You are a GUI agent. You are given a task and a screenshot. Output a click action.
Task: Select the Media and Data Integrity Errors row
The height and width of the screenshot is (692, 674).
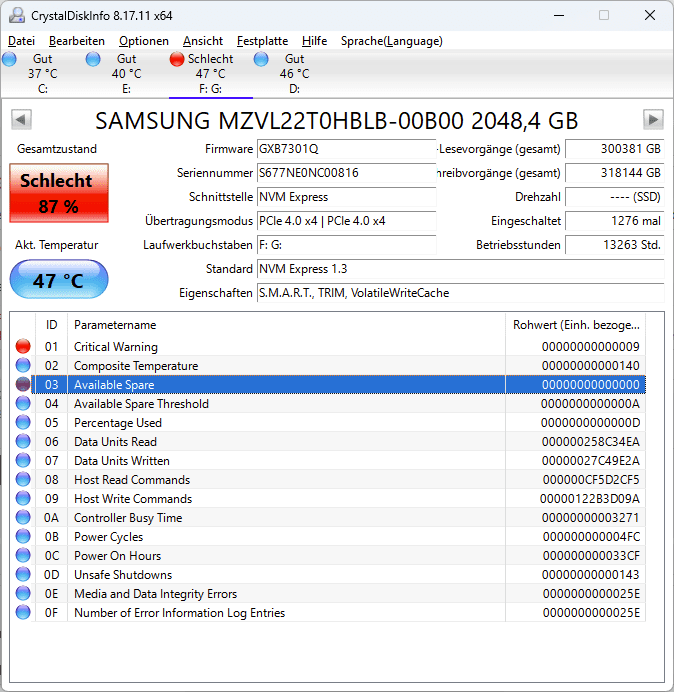tap(328, 593)
